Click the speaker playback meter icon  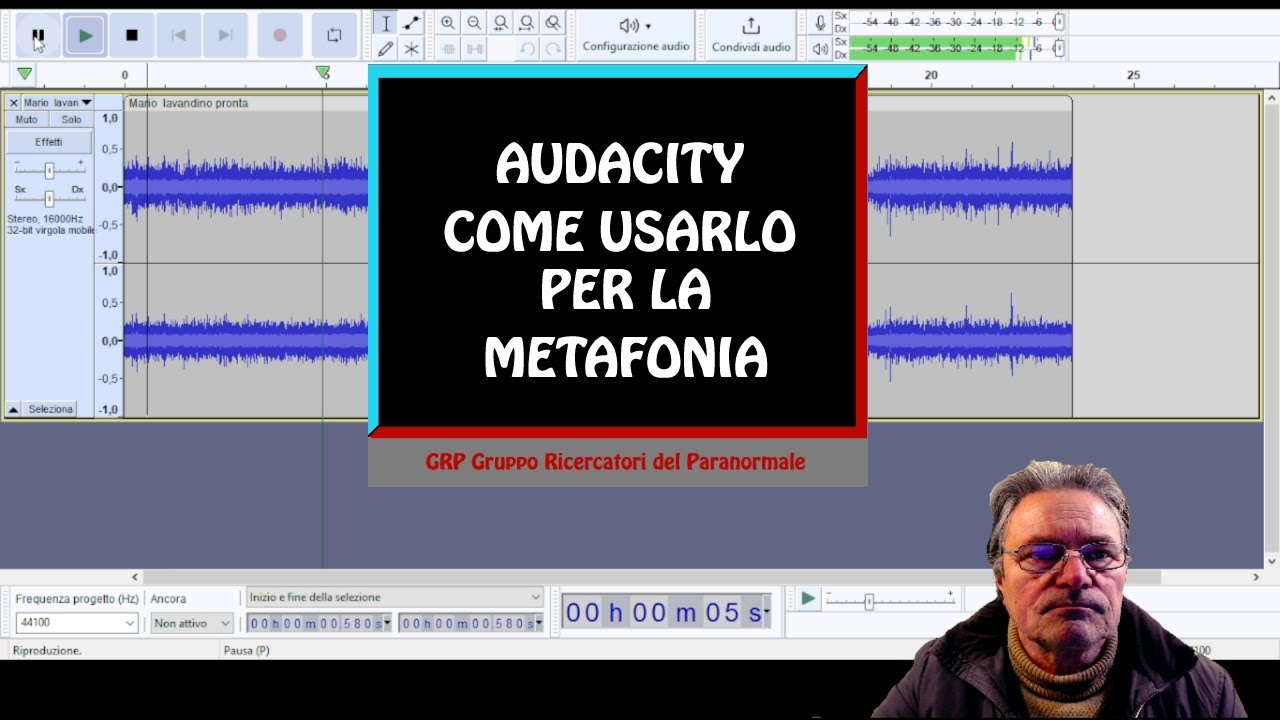tap(820, 48)
